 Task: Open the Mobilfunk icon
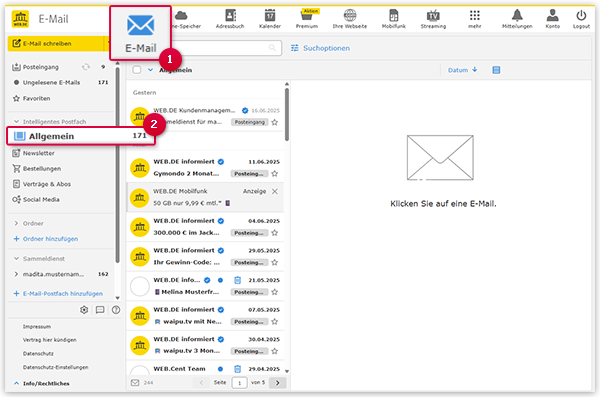[393, 19]
